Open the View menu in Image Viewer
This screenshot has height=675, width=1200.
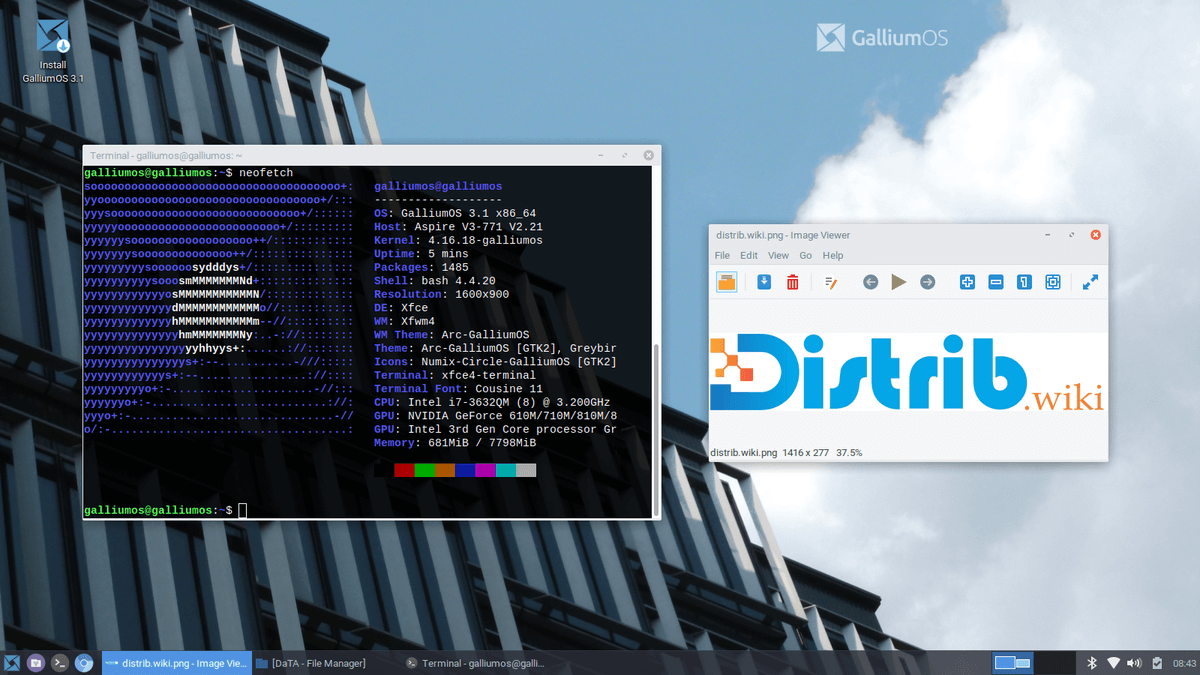[x=778, y=256]
